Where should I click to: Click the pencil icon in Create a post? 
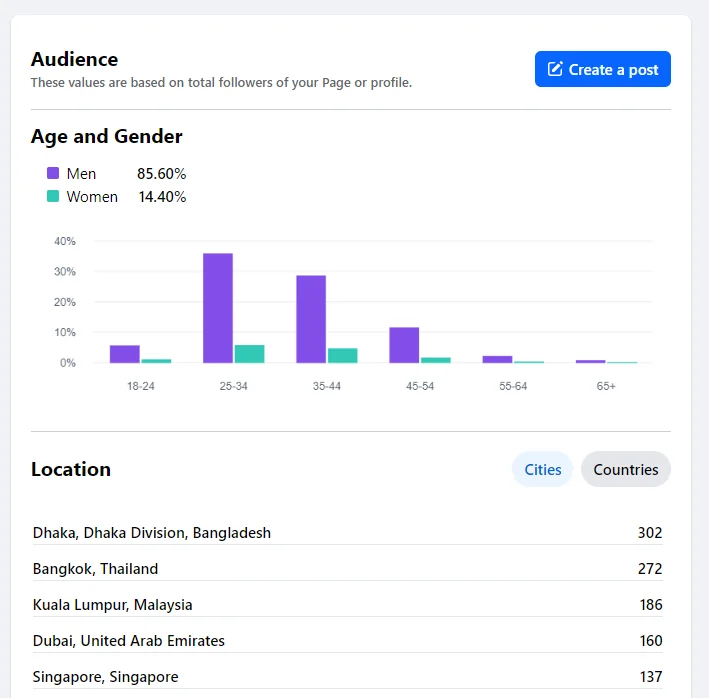click(555, 69)
